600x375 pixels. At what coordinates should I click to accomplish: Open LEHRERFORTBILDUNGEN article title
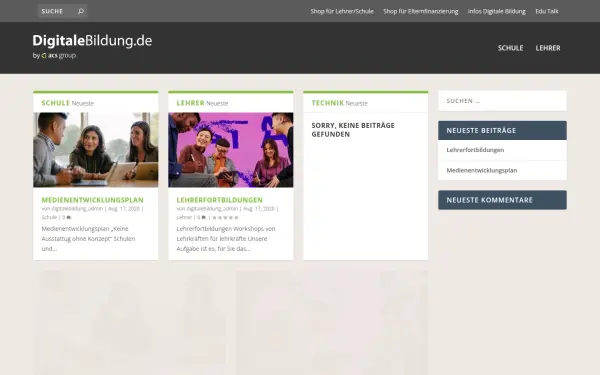(220, 200)
